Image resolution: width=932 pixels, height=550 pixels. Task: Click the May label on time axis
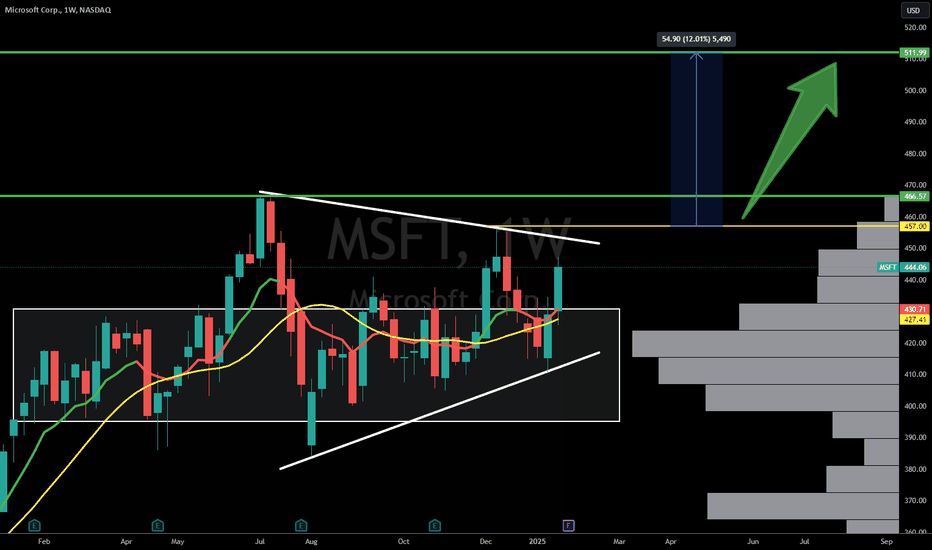pos(177,542)
